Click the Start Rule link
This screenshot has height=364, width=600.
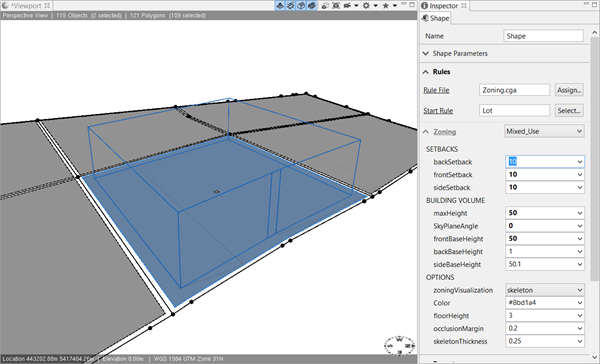click(x=438, y=111)
